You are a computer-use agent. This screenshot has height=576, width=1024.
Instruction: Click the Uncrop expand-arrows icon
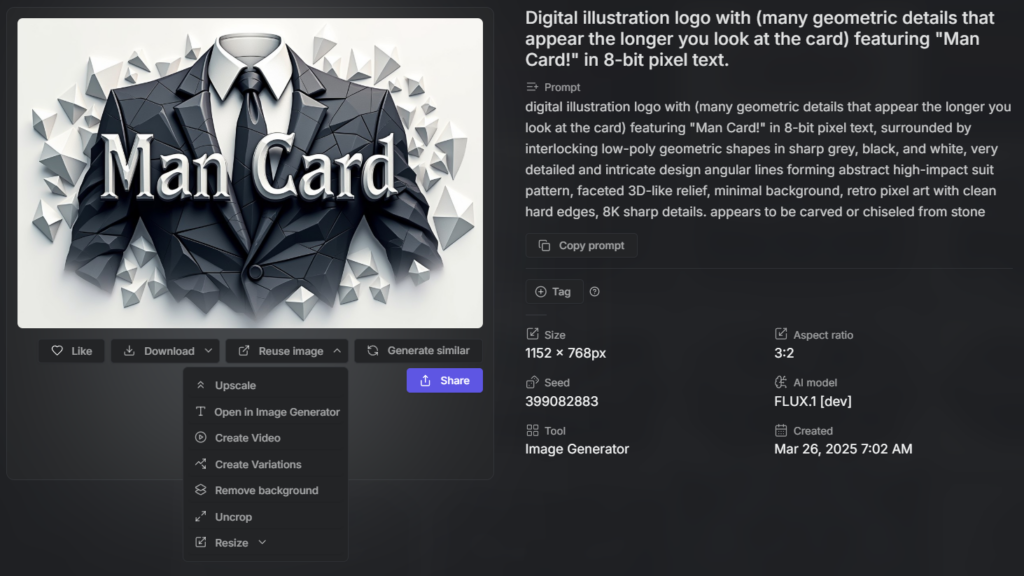(x=200, y=517)
